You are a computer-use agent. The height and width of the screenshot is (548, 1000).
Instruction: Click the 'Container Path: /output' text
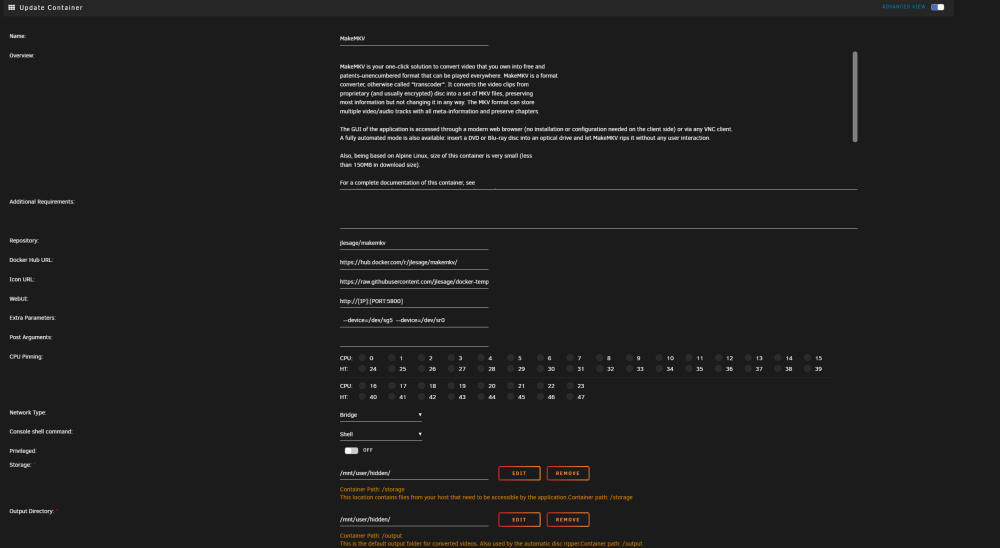371,536
